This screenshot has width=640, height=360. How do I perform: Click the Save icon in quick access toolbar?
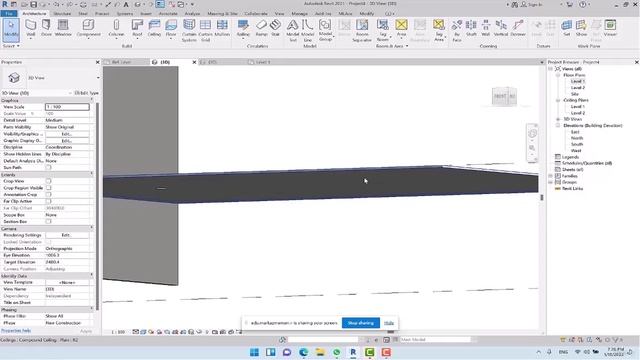[x=33, y=4]
